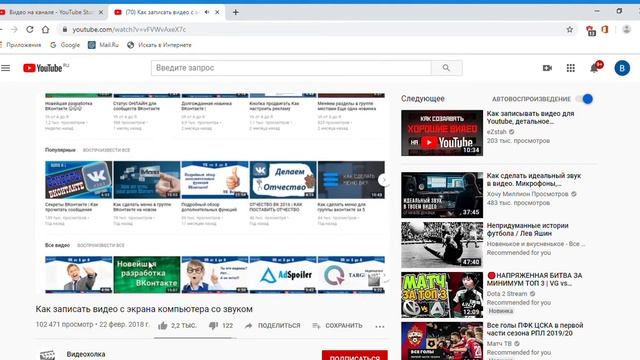
Task: Click the red extension icon with badge
Action: click(590, 30)
